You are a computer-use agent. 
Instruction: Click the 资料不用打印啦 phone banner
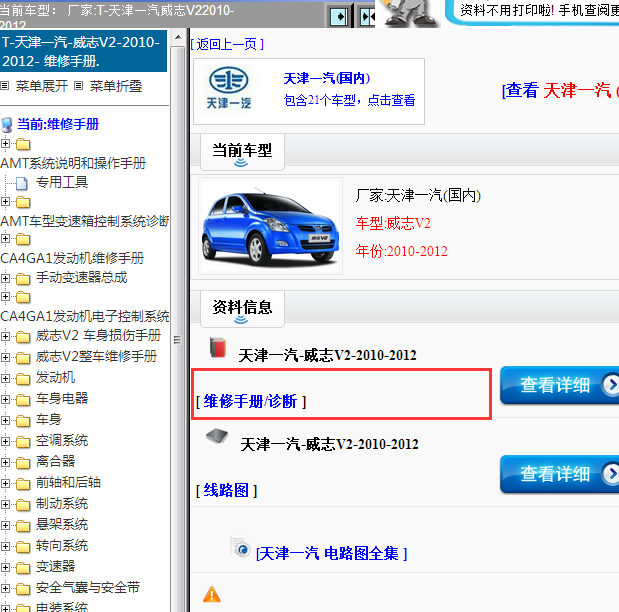[x=533, y=13]
